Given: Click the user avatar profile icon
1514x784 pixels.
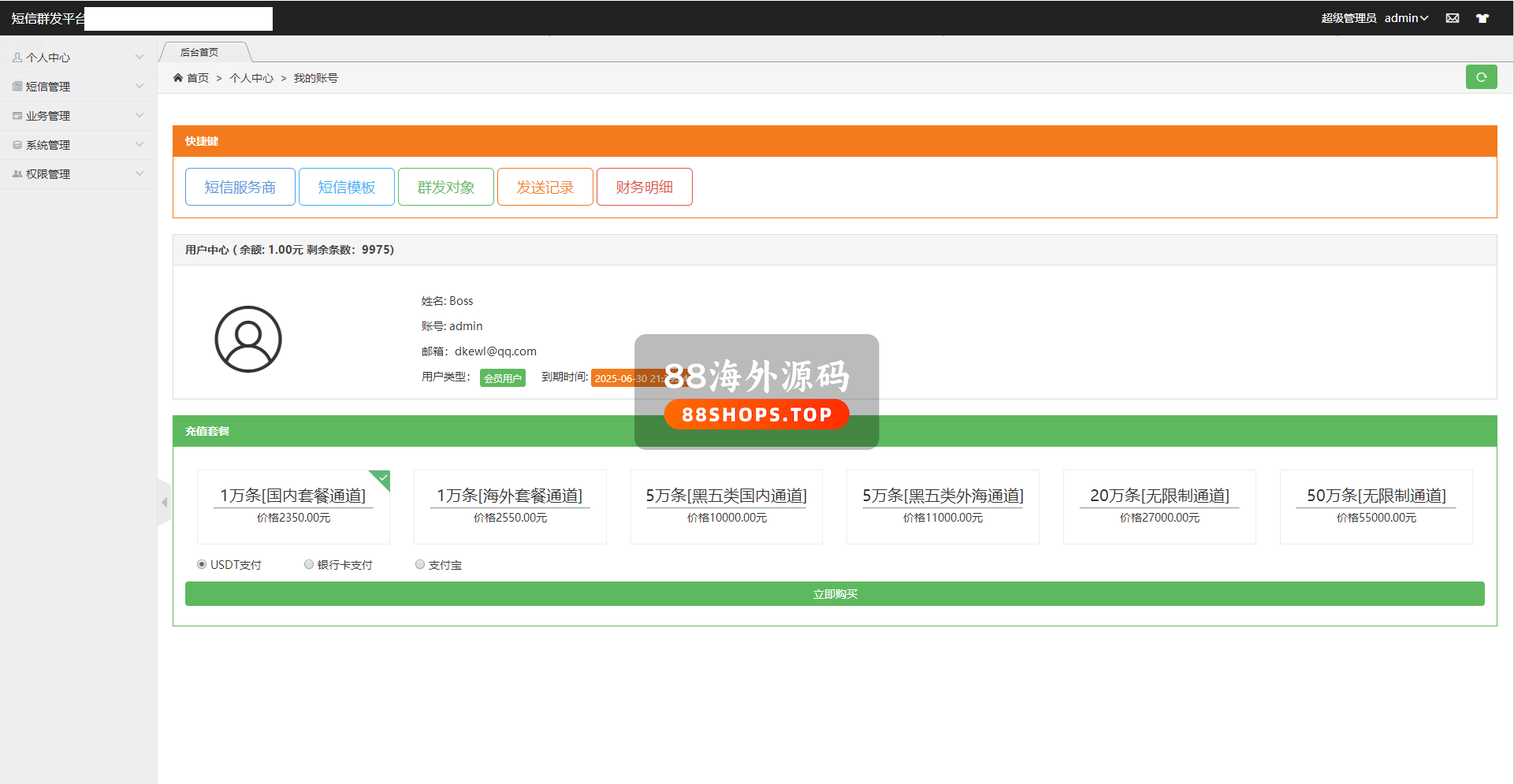Looking at the screenshot, I should pyautogui.click(x=248, y=339).
